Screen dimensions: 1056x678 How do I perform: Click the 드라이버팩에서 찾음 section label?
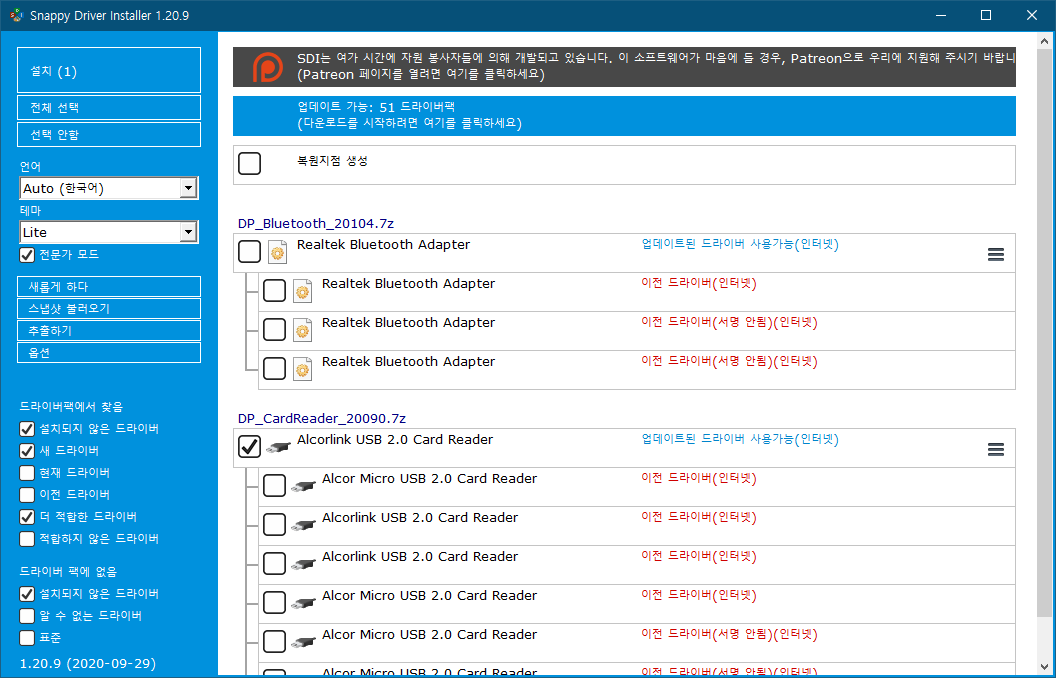[x=71, y=407]
